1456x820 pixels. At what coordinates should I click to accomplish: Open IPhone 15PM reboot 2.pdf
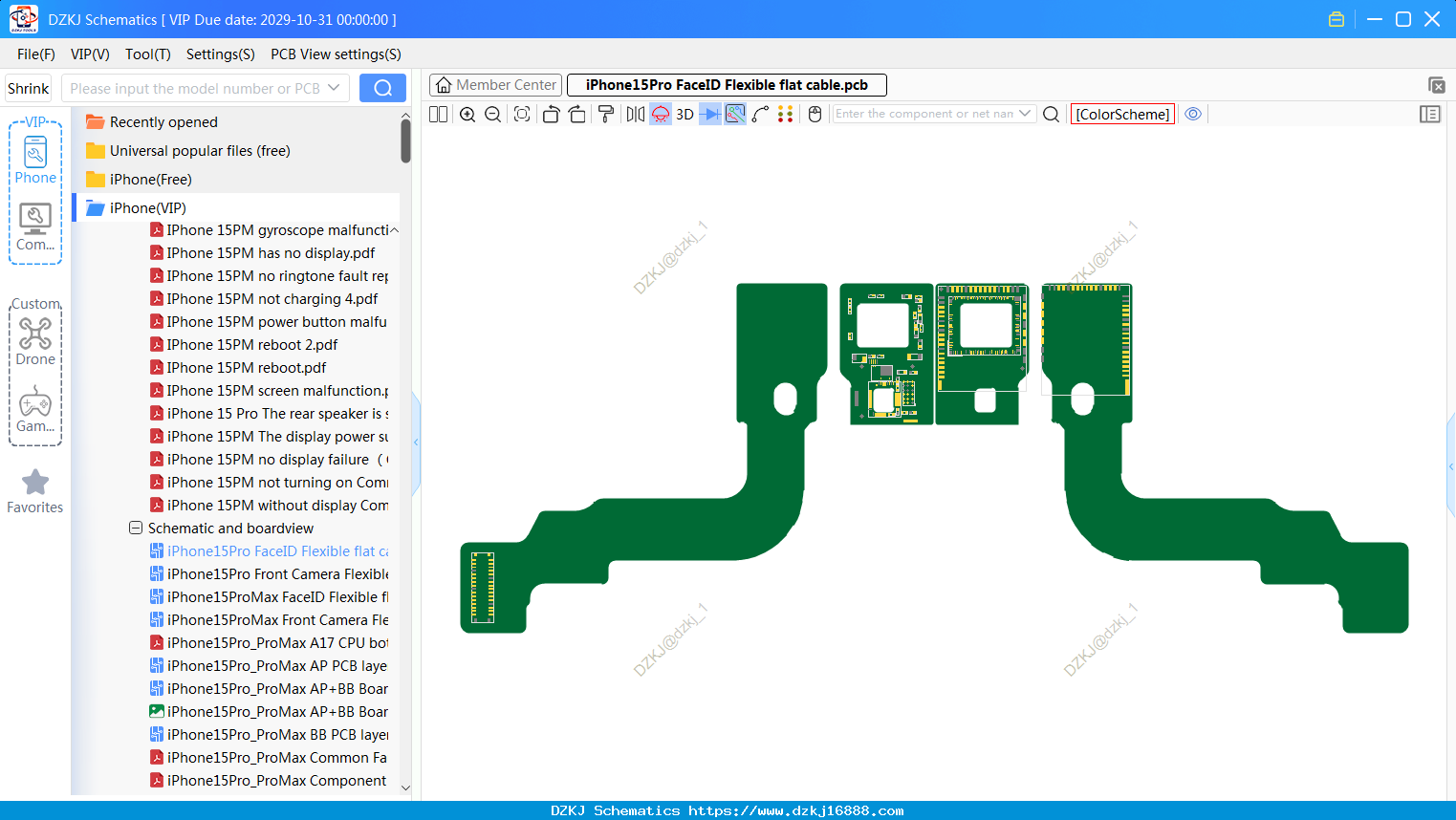(x=252, y=345)
